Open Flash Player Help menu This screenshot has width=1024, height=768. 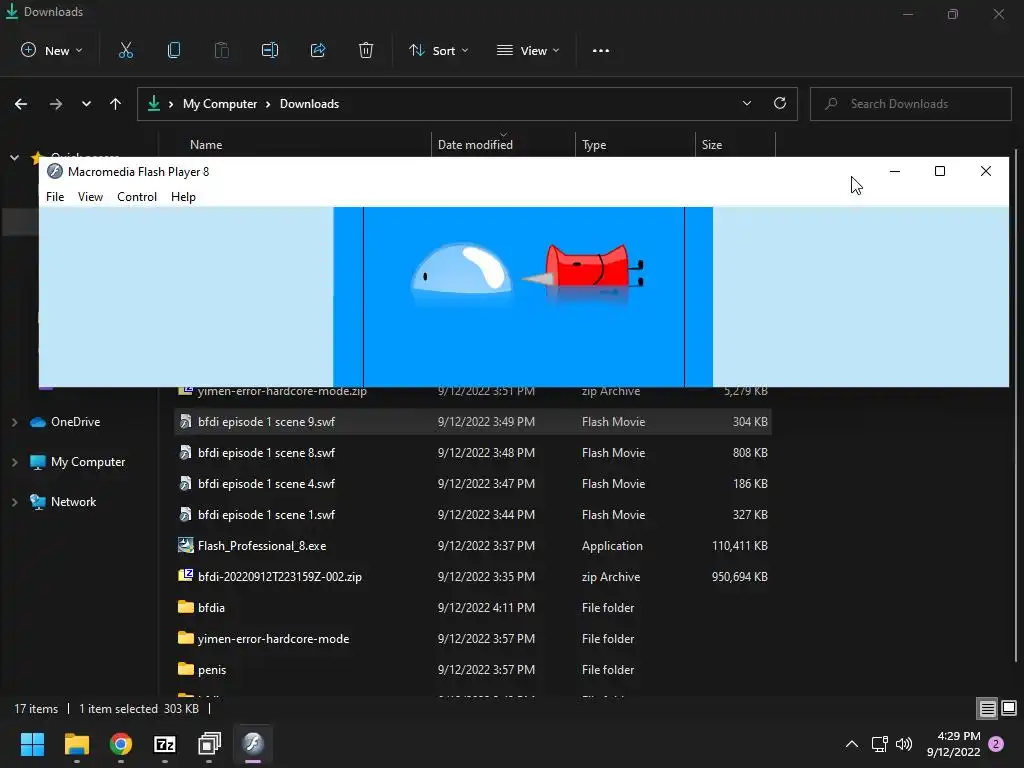183,197
